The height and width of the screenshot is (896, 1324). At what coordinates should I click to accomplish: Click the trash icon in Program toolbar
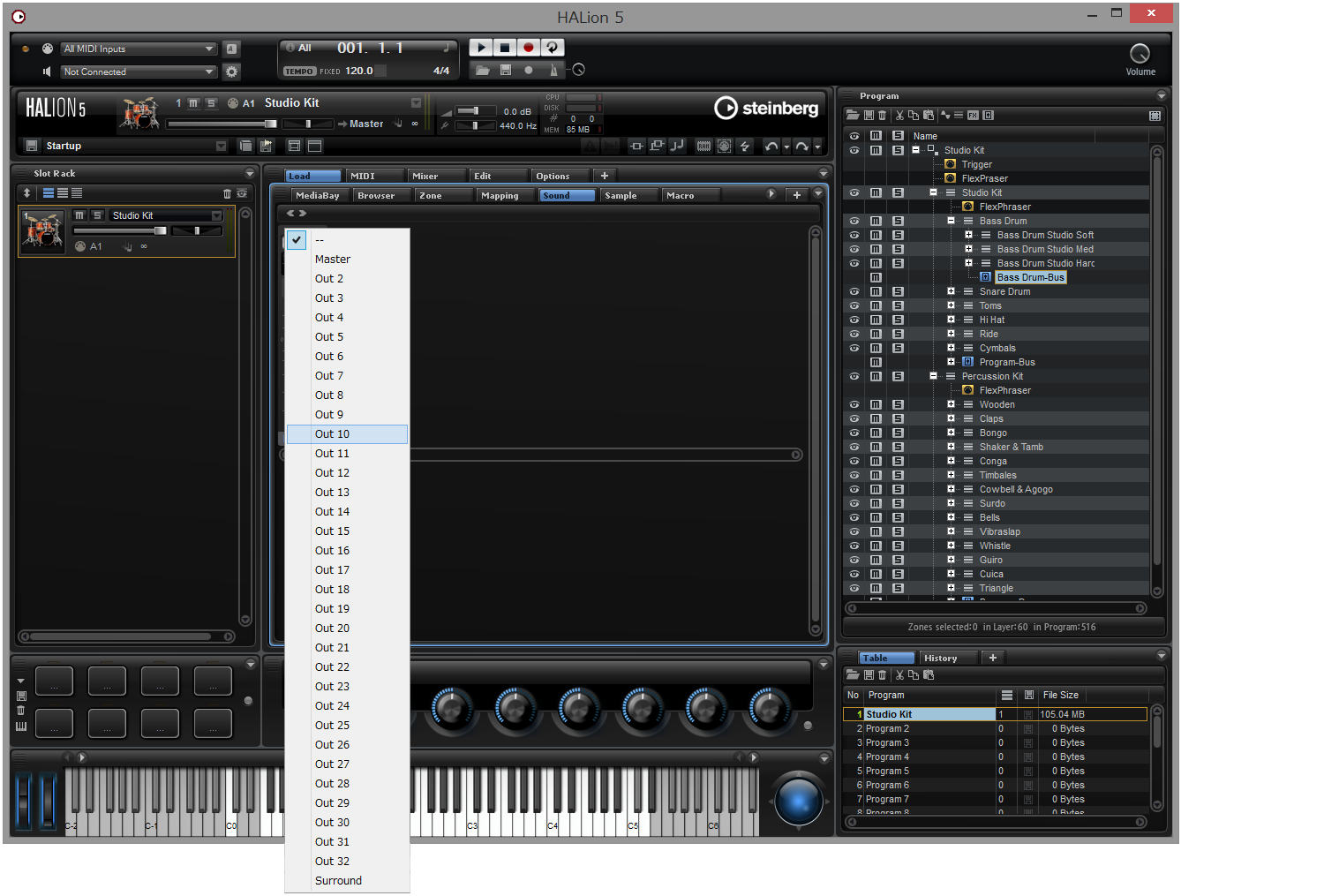[x=882, y=116]
